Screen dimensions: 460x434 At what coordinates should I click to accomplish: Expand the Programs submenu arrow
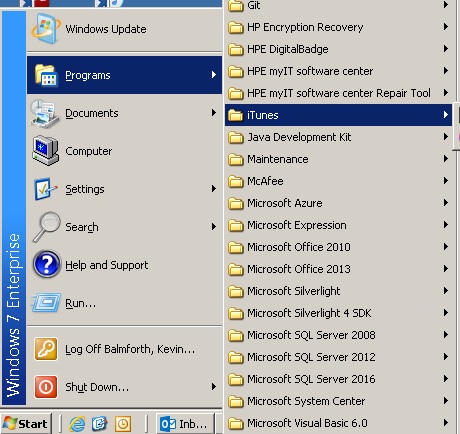[x=214, y=75]
